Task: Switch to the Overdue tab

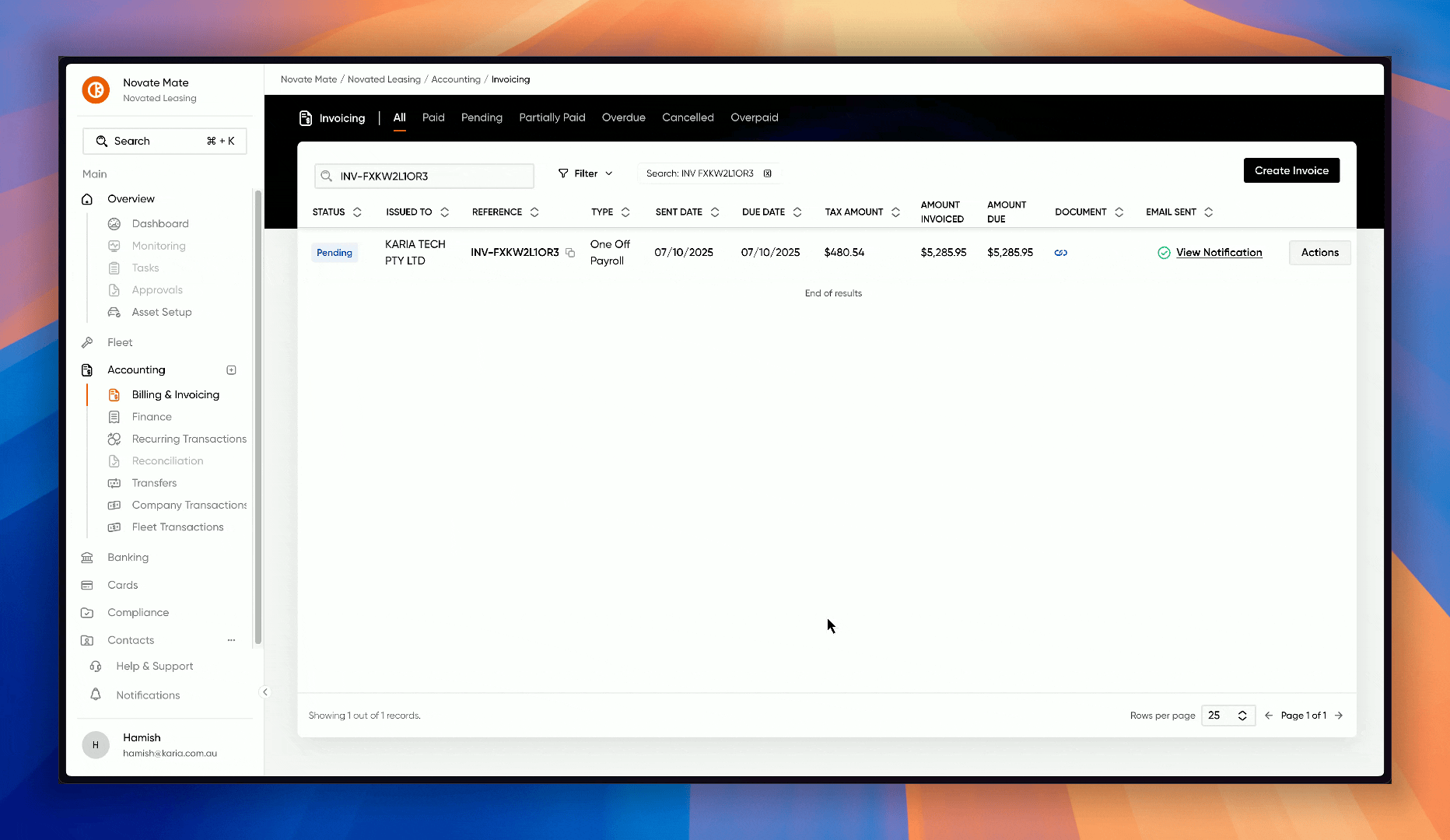Action: coord(623,117)
